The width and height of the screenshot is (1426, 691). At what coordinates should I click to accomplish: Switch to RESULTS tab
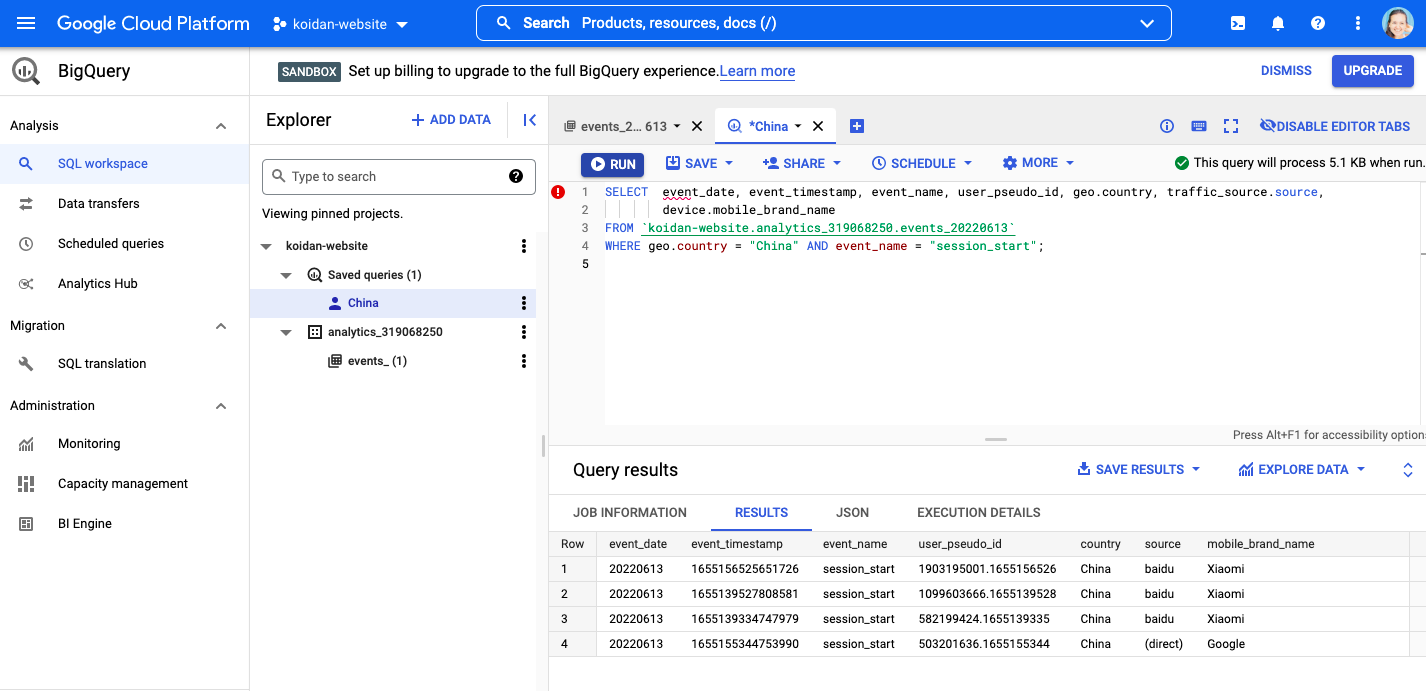tap(761, 512)
